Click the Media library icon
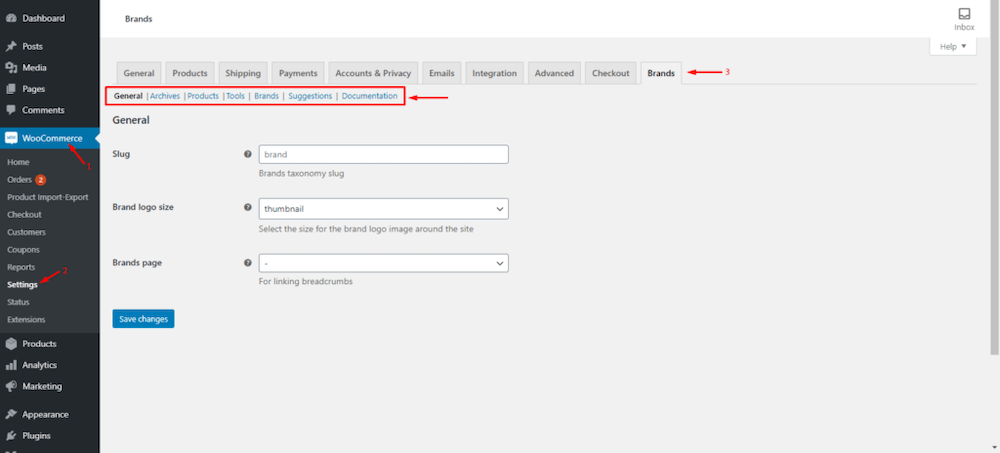The image size is (1000, 453). pyautogui.click(x=11, y=68)
